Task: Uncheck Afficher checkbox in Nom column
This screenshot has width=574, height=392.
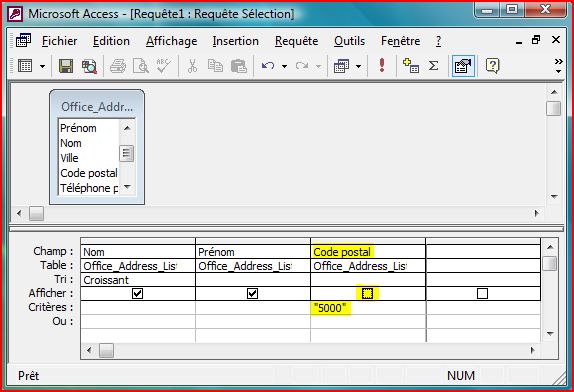Action: tap(137, 294)
